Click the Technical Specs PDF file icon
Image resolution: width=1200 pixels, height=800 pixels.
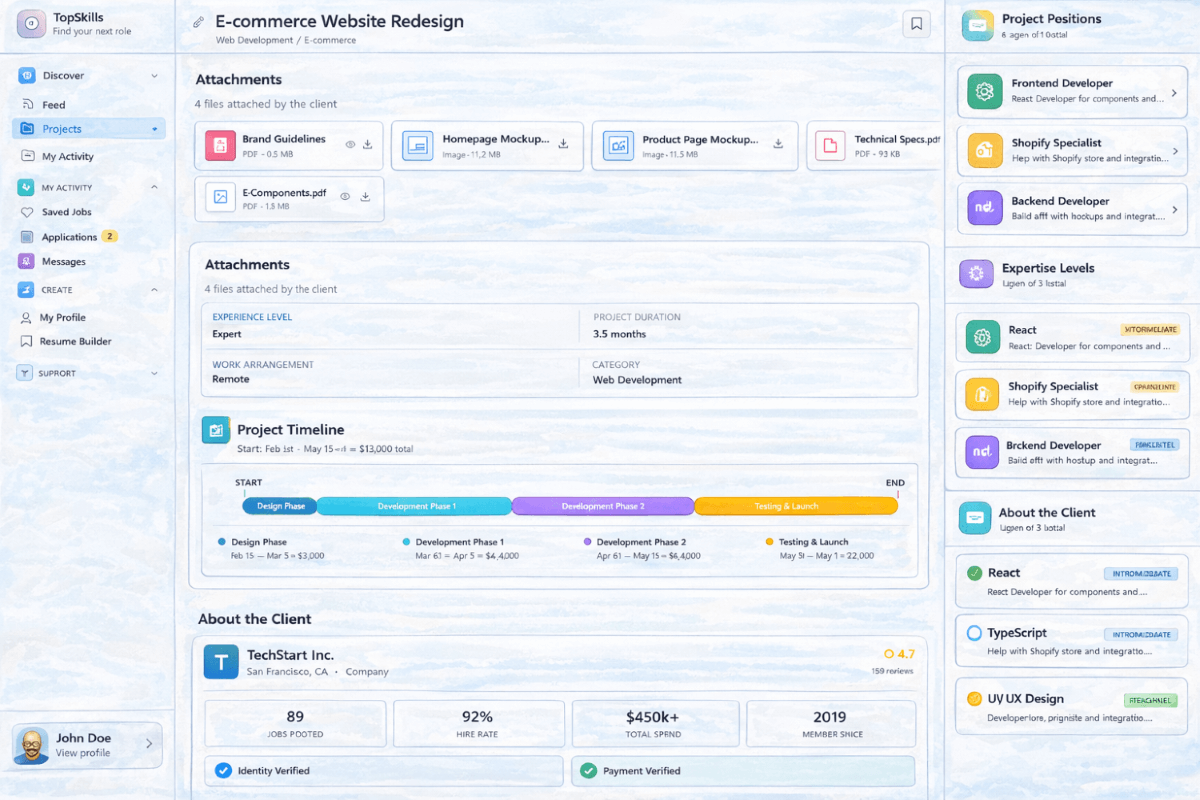click(x=829, y=145)
